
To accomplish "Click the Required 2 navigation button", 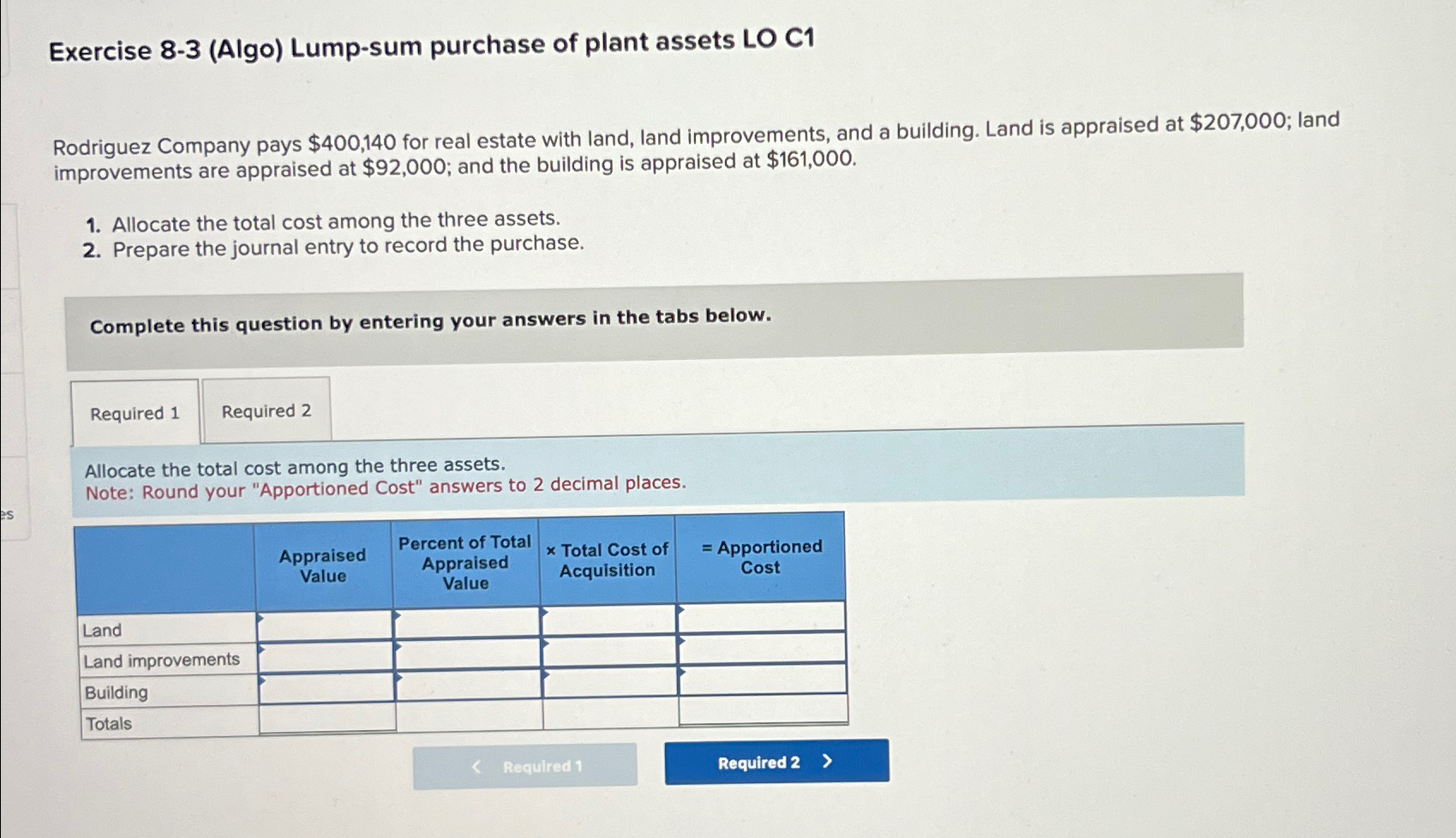I will [776, 761].
